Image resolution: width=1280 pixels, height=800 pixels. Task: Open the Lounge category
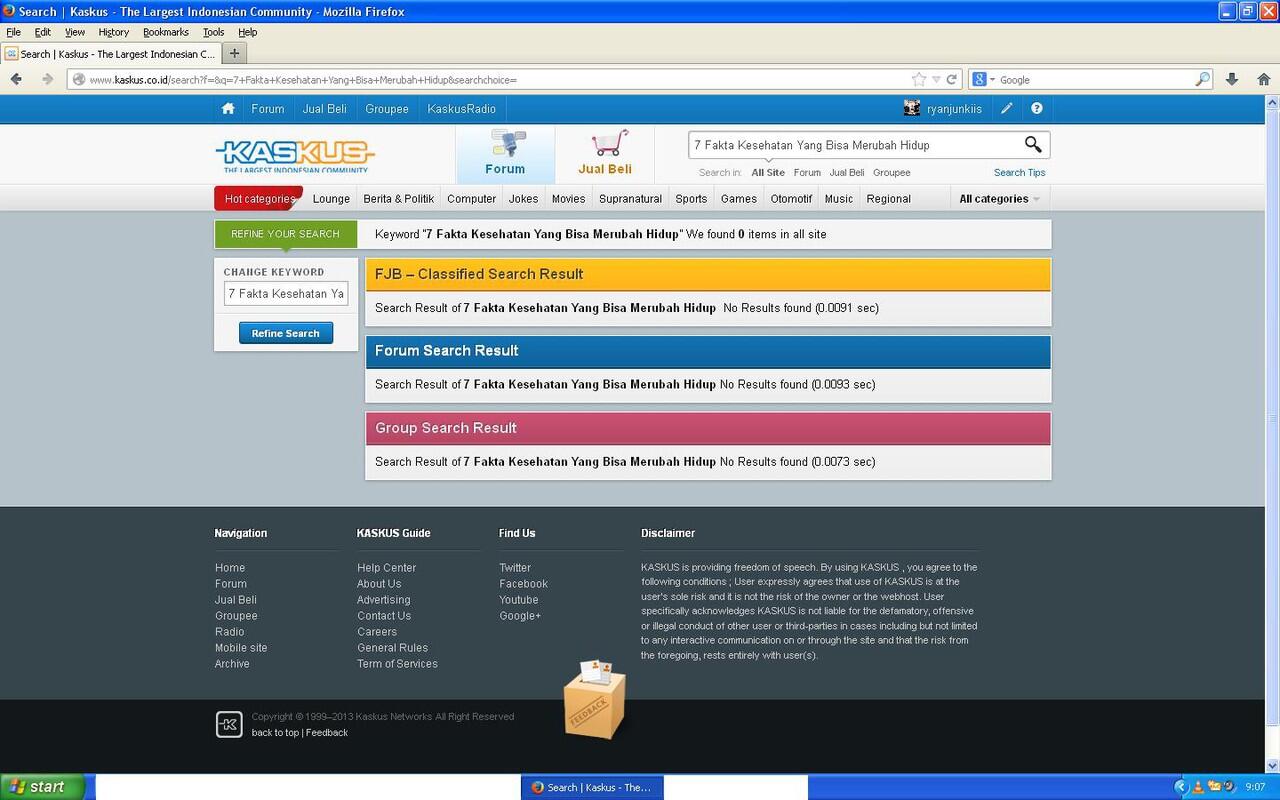point(331,199)
